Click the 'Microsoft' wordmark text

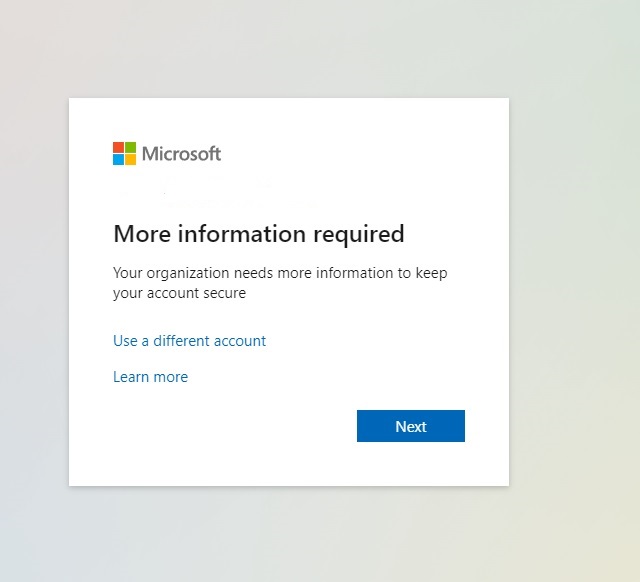pos(182,154)
